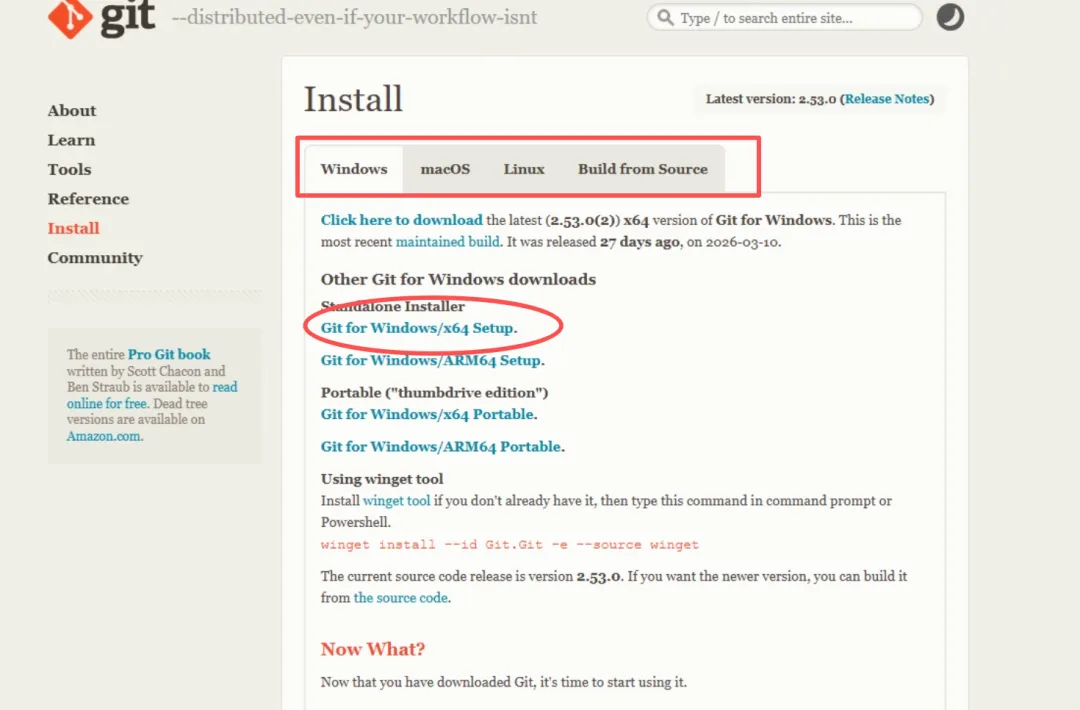
Task: Click the 'Now What?' heading
Action: [373, 649]
